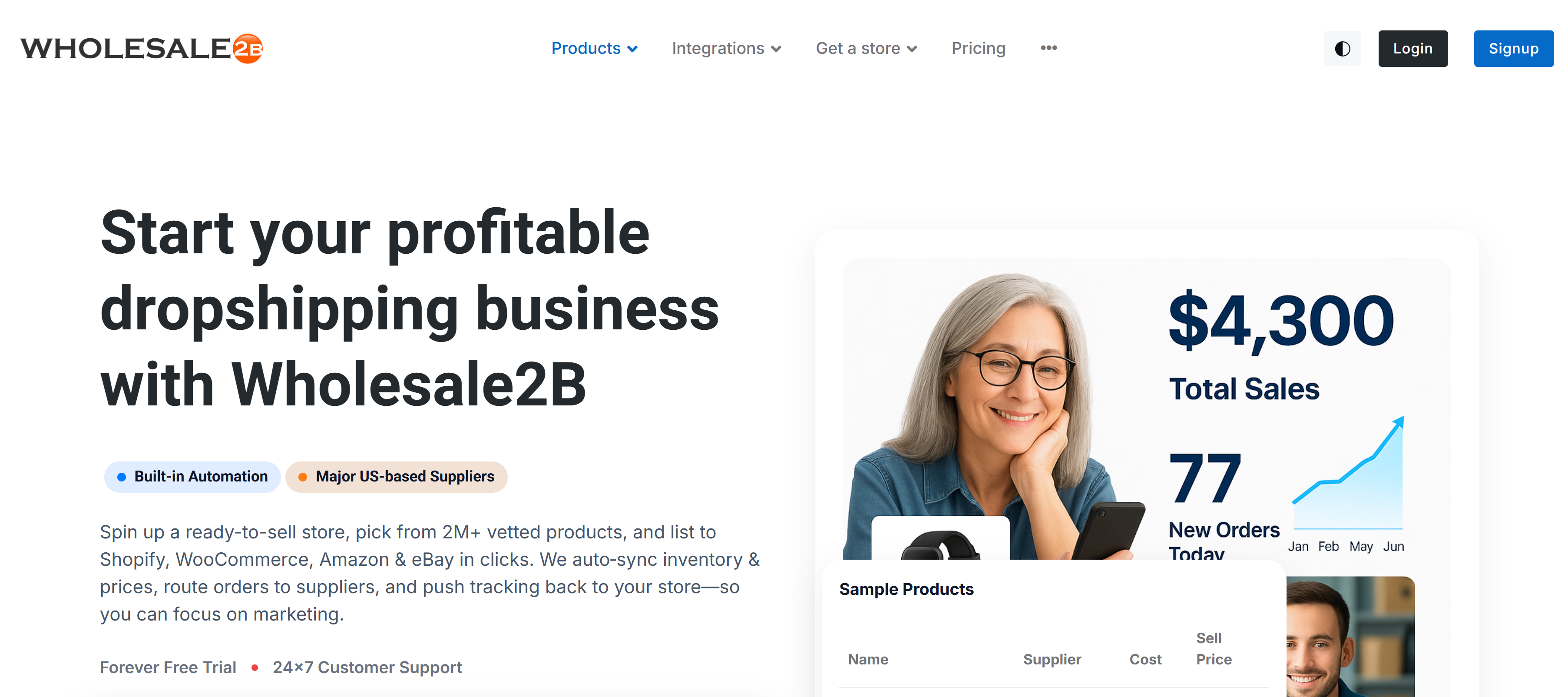The image size is (1568, 697).
Task: Click the Login button
Action: [x=1412, y=49]
